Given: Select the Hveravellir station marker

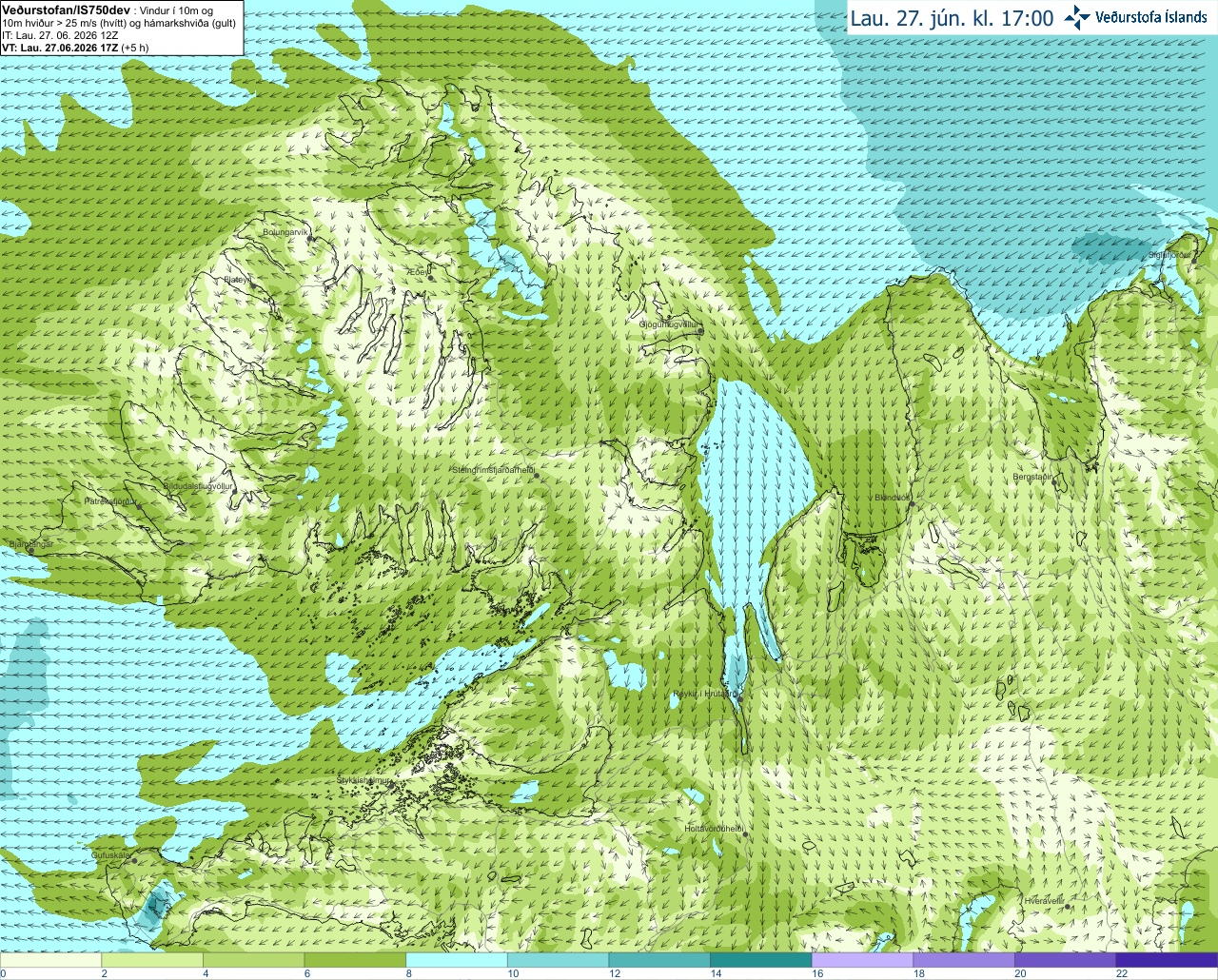Looking at the screenshot, I should [1068, 907].
